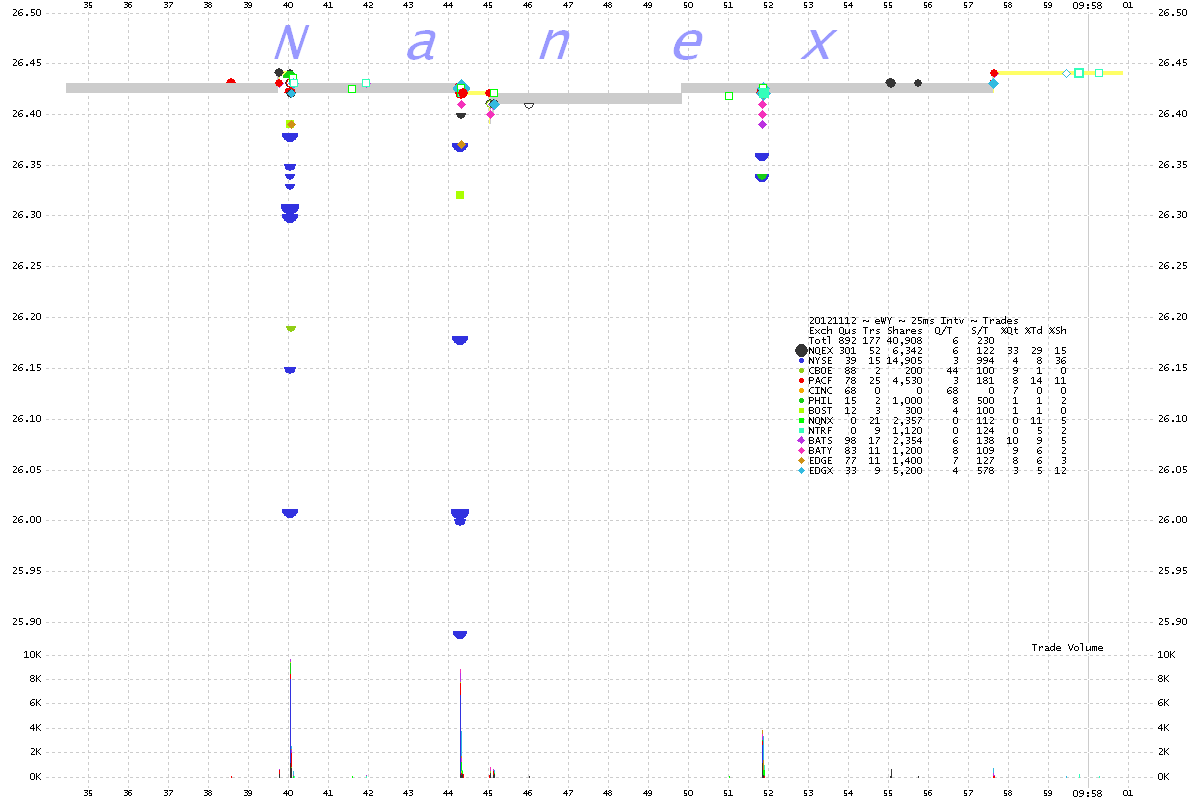
Task: Click right axis volume label '8K'
Action: coord(1164,679)
